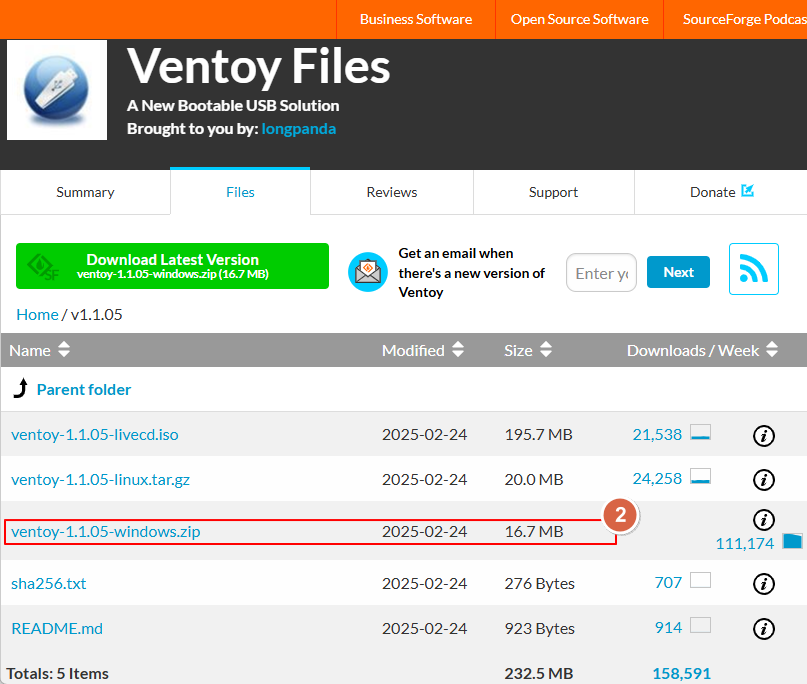Click the 158,591 total downloads value
This screenshot has height=684, width=807.
681,673
